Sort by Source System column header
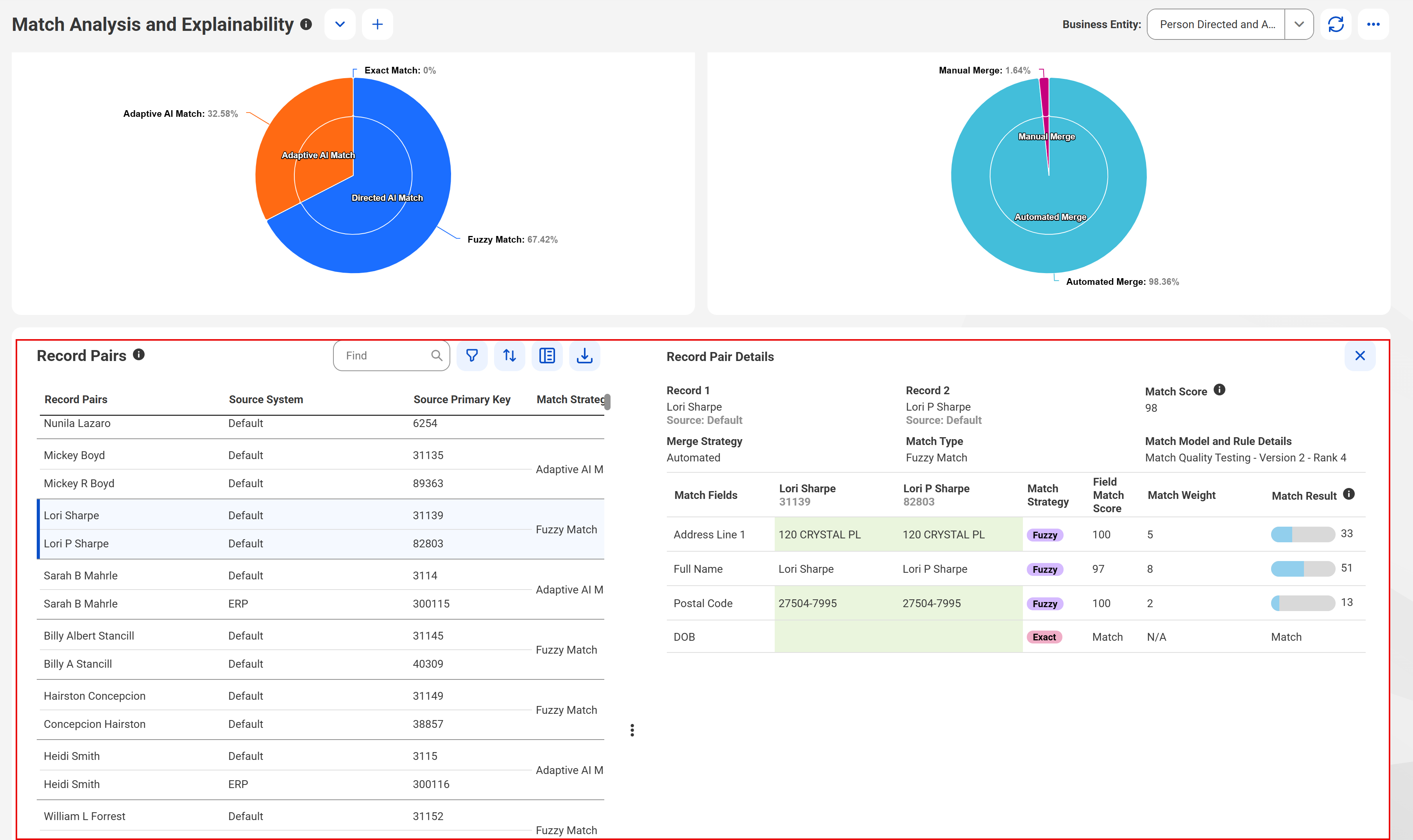The width and height of the screenshot is (1413, 840). (266, 400)
